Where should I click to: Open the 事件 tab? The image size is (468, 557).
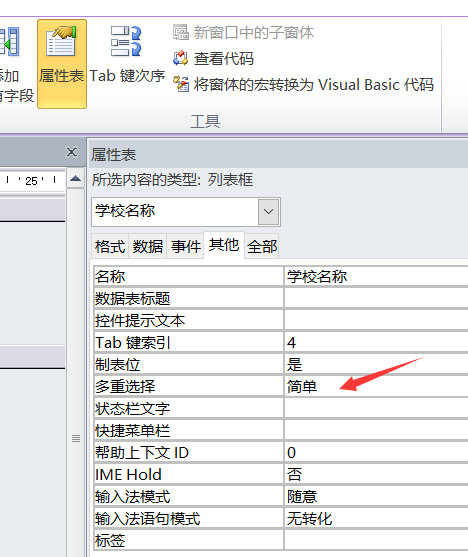[185, 246]
